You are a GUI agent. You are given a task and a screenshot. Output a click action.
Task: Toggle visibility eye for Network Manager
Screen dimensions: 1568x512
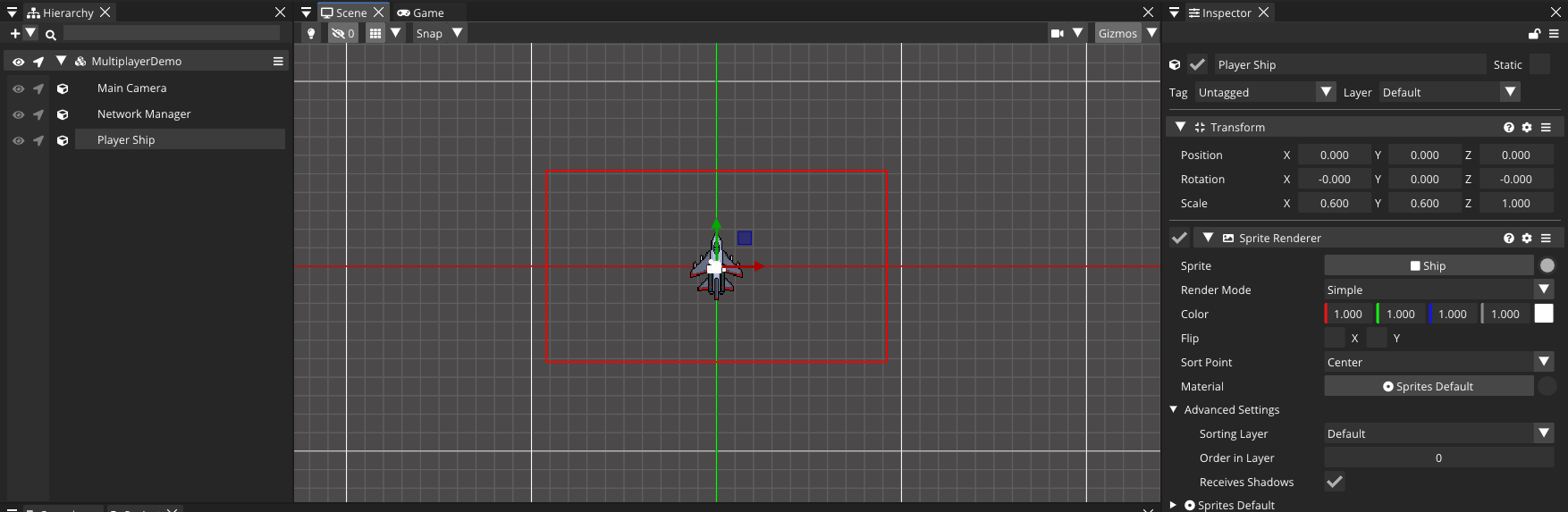[18, 114]
